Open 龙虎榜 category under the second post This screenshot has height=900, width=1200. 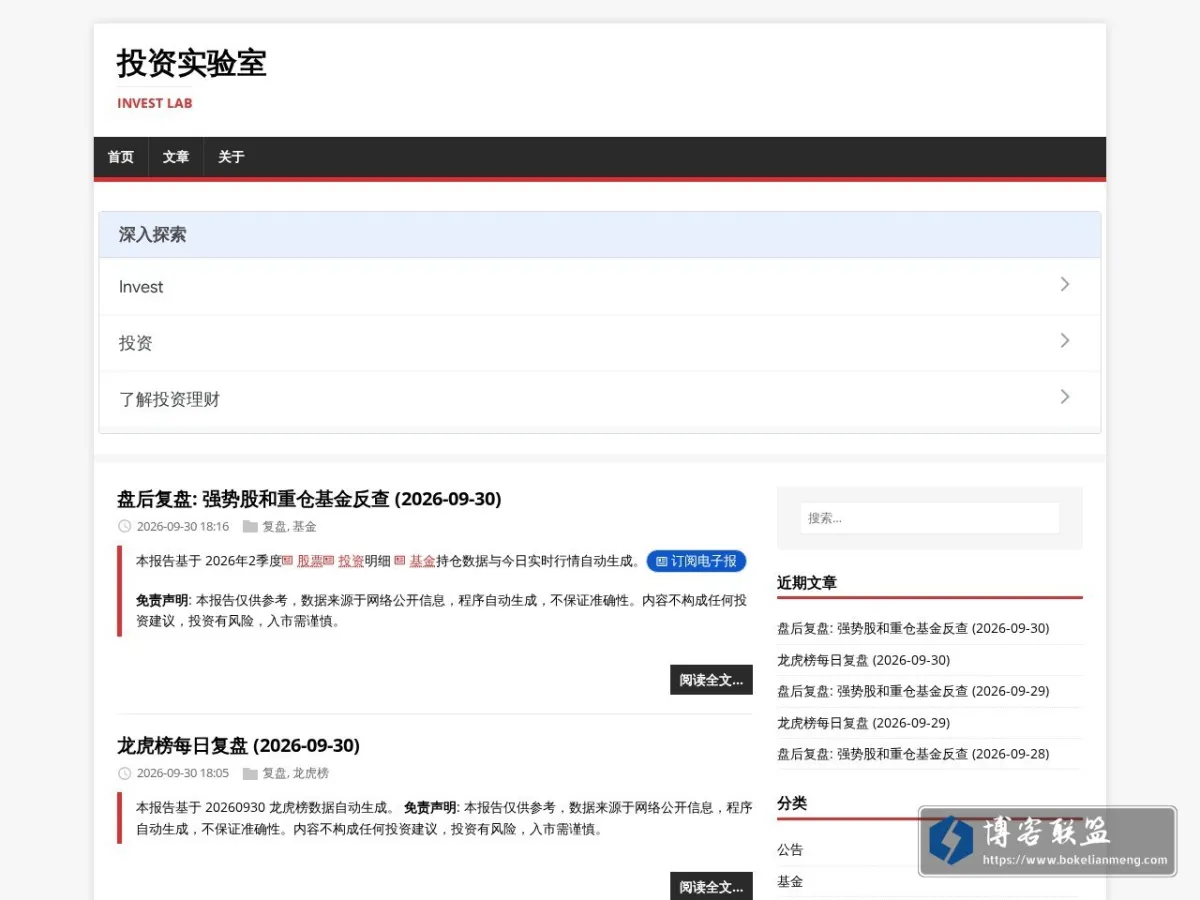[x=310, y=773]
